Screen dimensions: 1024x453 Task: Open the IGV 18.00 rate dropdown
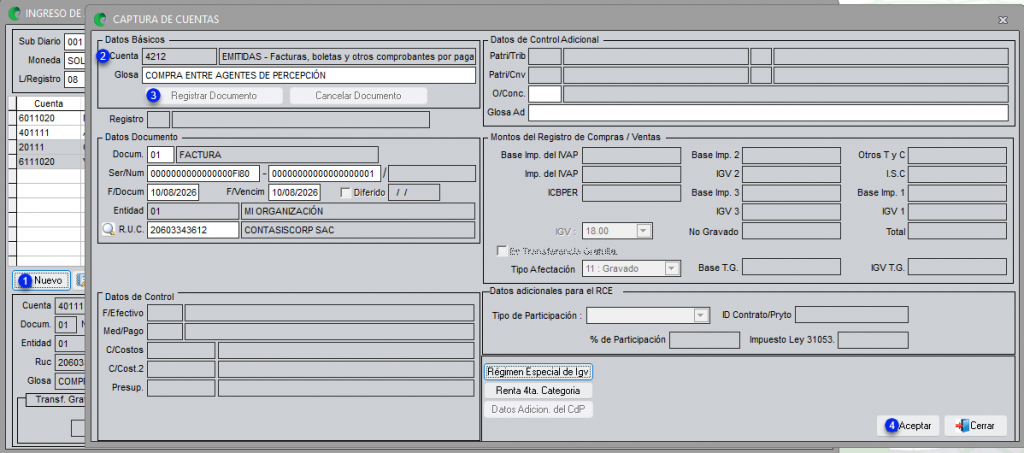(x=643, y=230)
